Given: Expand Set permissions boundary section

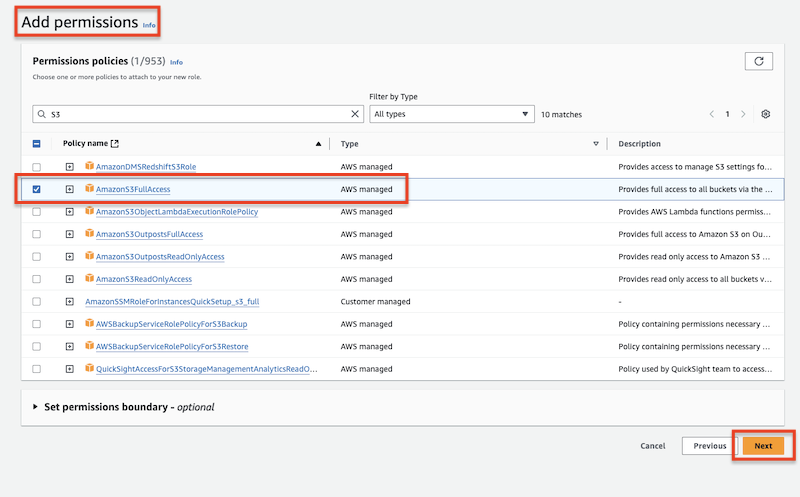Looking at the screenshot, I should click(x=35, y=407).
